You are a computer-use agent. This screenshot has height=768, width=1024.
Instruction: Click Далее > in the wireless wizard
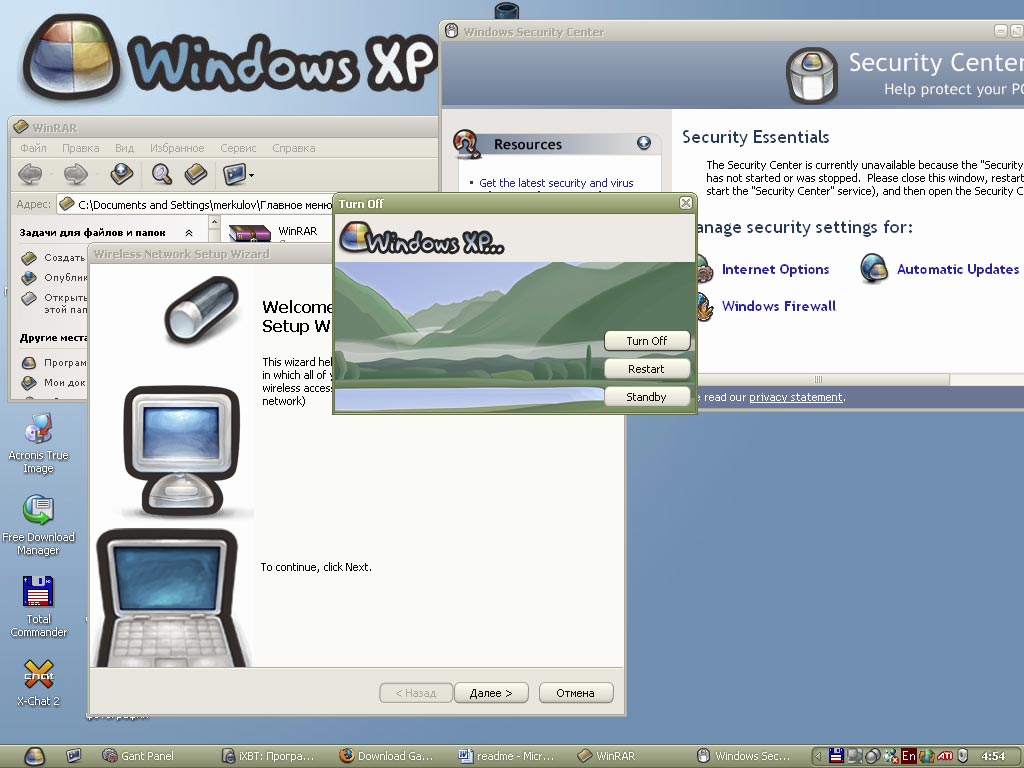point(491,693)
